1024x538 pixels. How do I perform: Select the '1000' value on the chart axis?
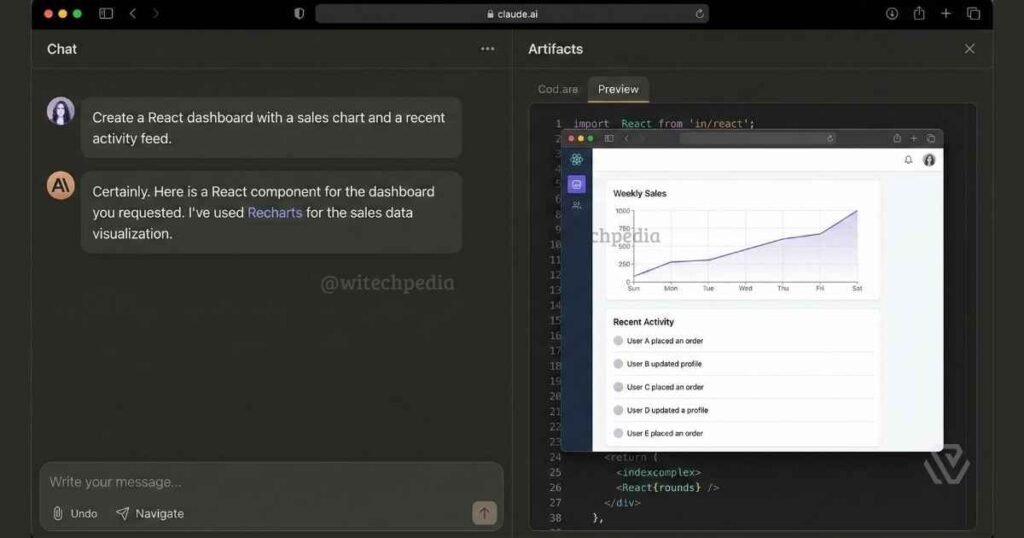point(622,211)
